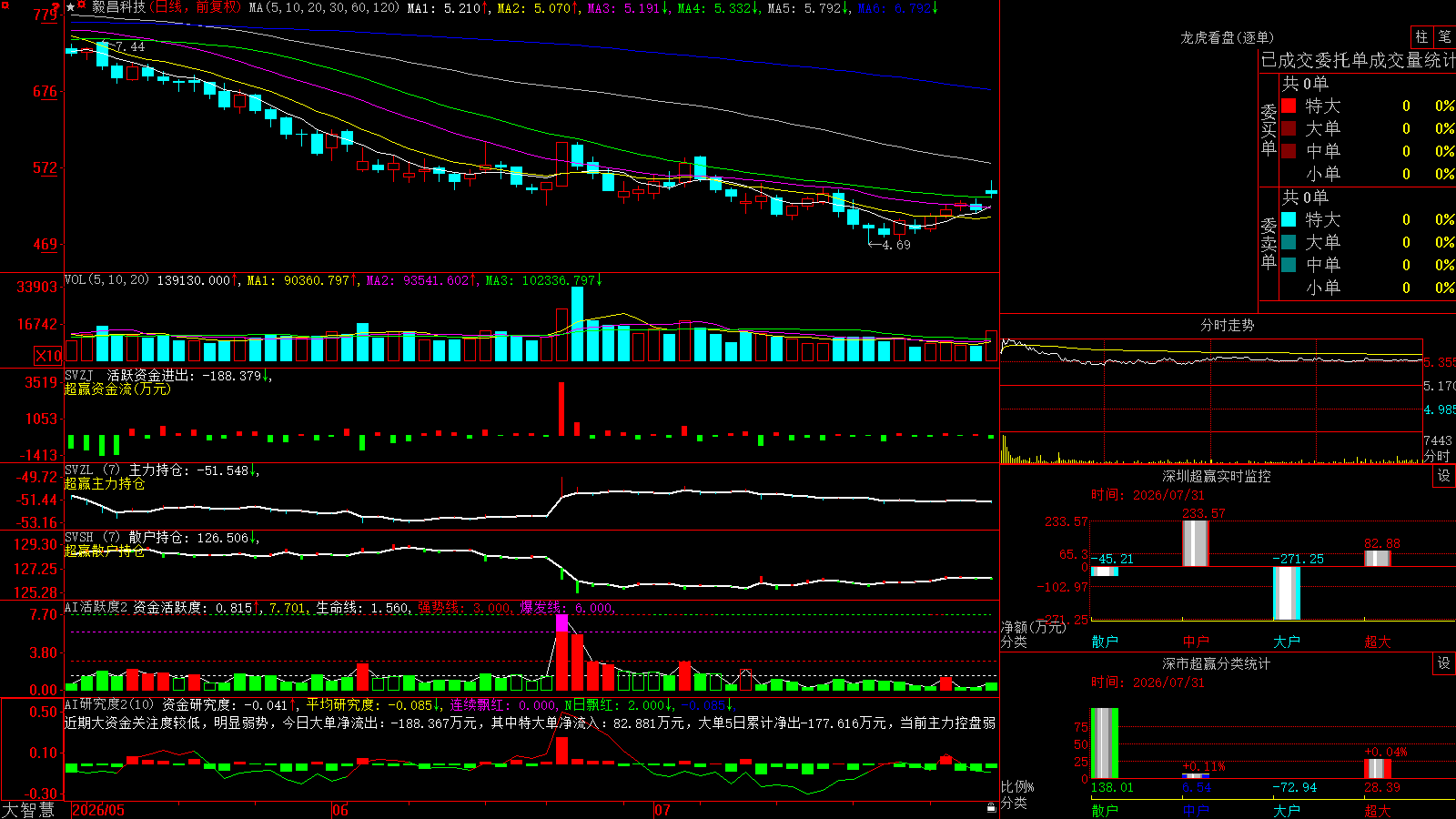Click the 分时走势 panel title

click(1227, 325)
